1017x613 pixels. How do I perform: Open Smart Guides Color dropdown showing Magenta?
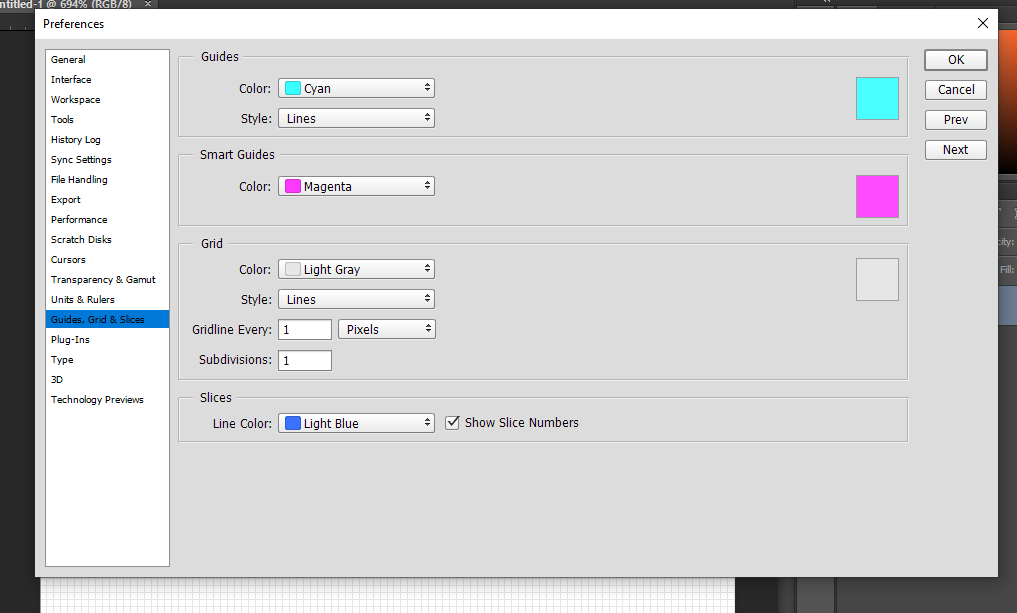[x=357, y=186]
